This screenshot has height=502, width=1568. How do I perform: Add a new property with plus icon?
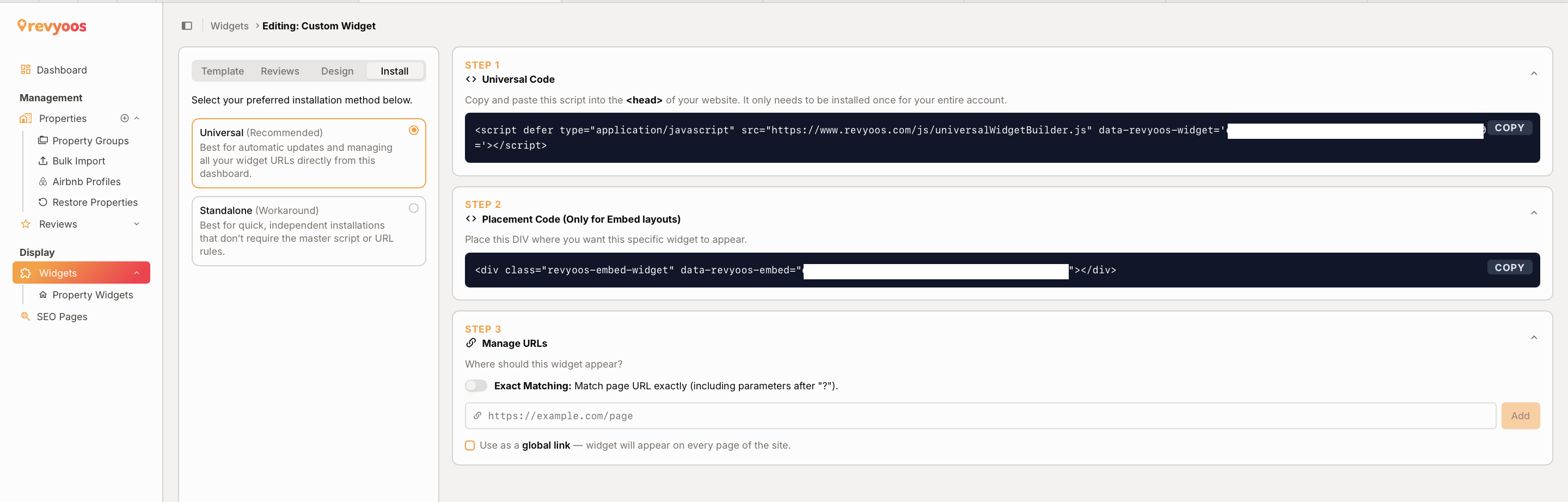pos(125,118)
